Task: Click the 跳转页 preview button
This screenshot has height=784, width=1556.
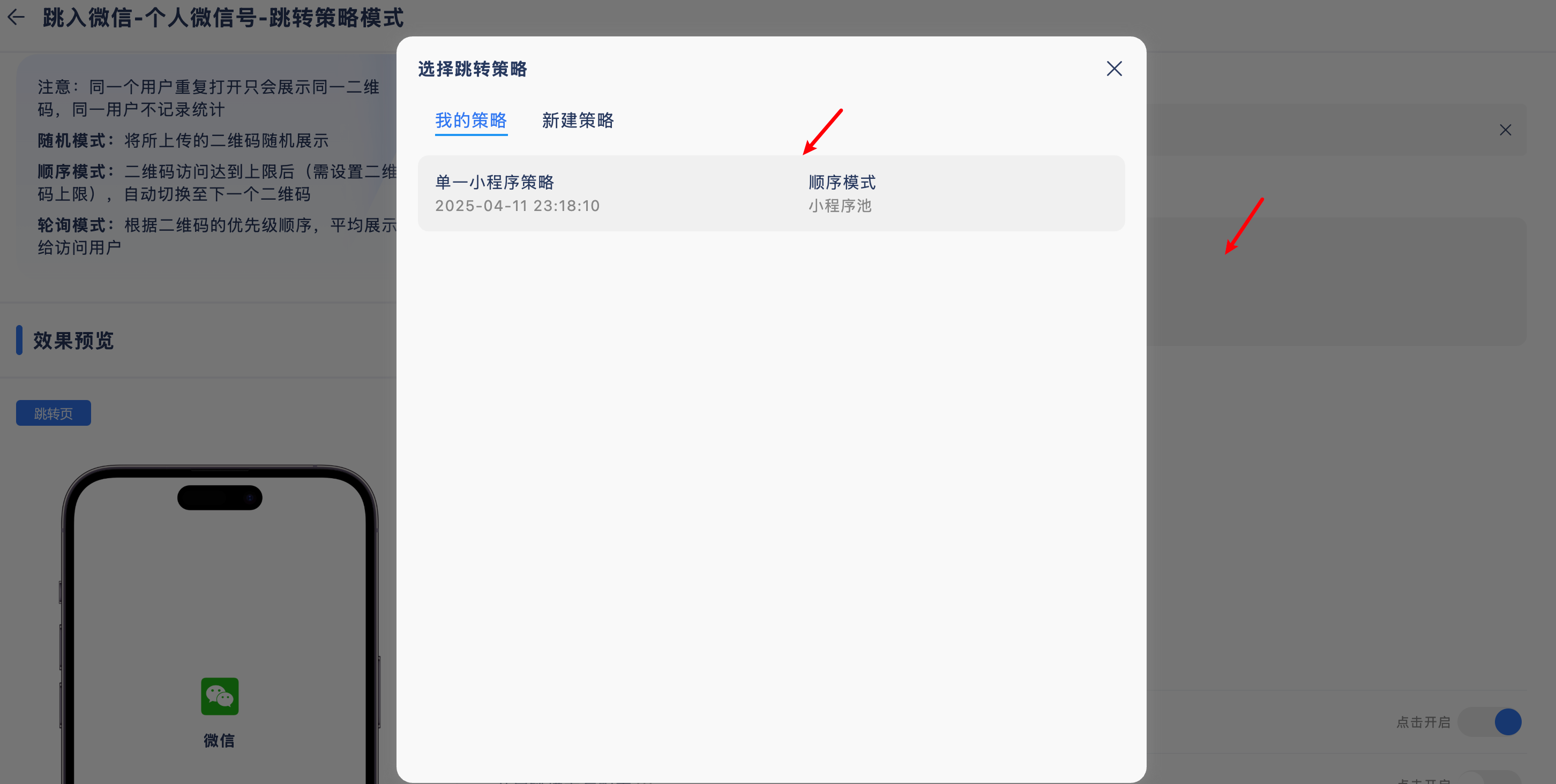Action: pos(53,413)
